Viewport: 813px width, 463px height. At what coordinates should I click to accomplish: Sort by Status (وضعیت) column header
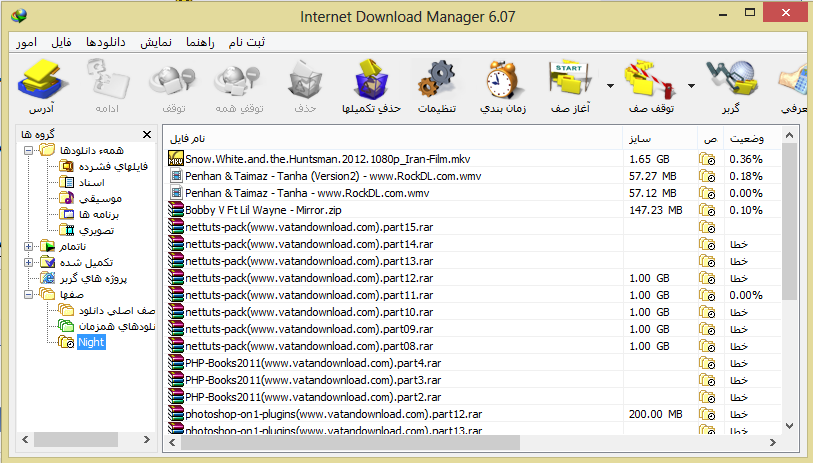pos(752,138)
